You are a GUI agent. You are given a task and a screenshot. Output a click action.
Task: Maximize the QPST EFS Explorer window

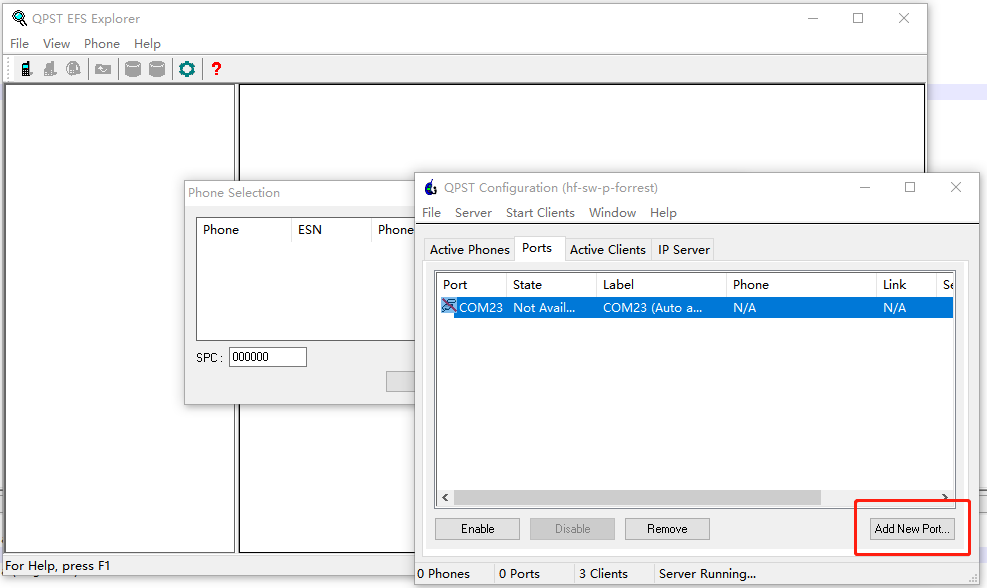pos(858,18)
